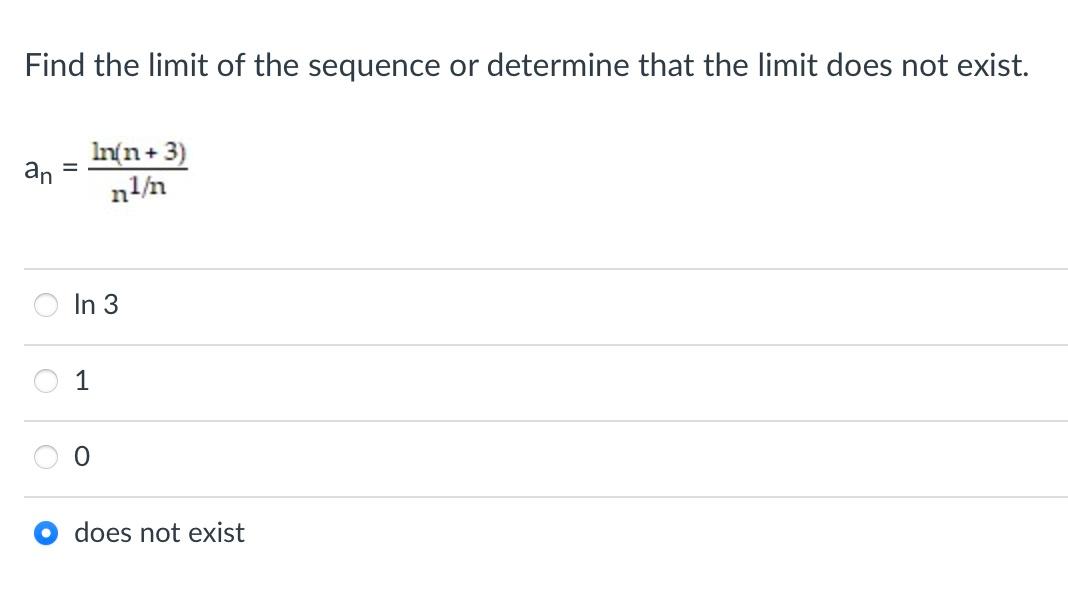
Task: Click the "does not exist" answer label
Action: pos(159,533)
